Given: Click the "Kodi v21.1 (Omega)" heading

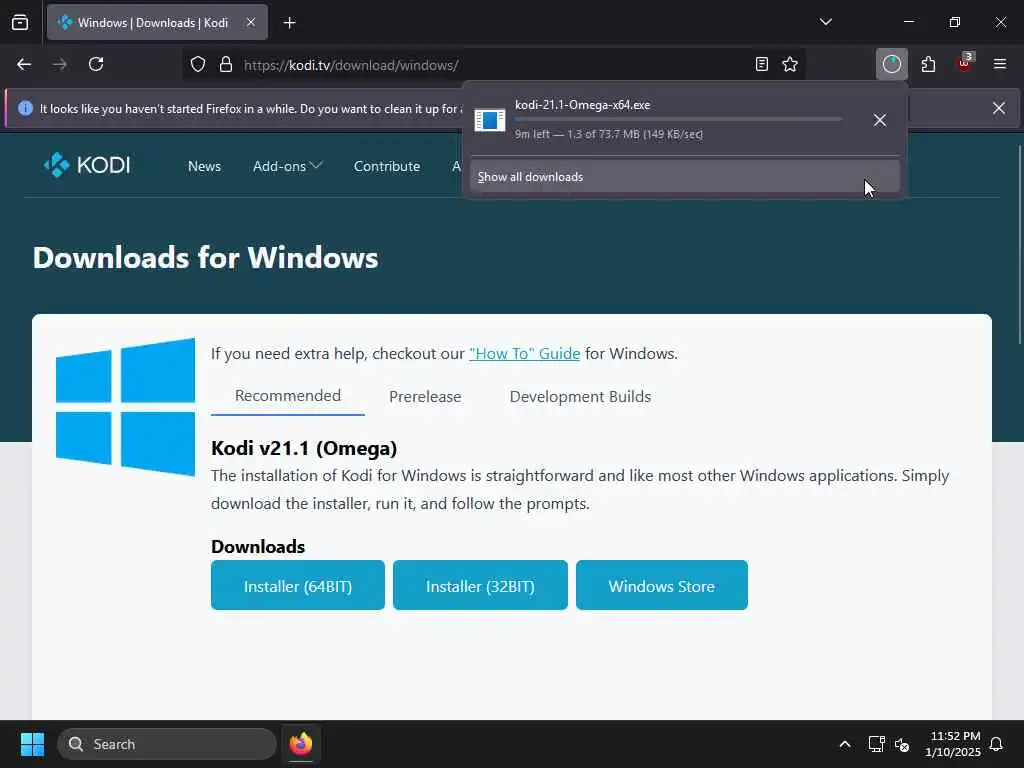Looking at the screenshot, I should click(304, 449).
